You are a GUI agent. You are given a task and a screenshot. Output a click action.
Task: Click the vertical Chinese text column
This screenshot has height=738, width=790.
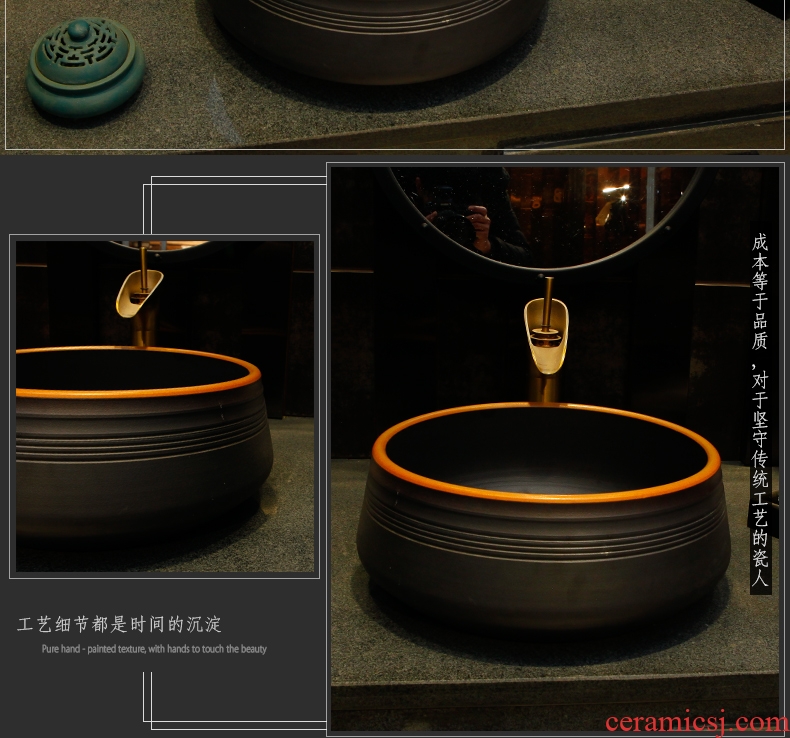(x=760, y=412)
